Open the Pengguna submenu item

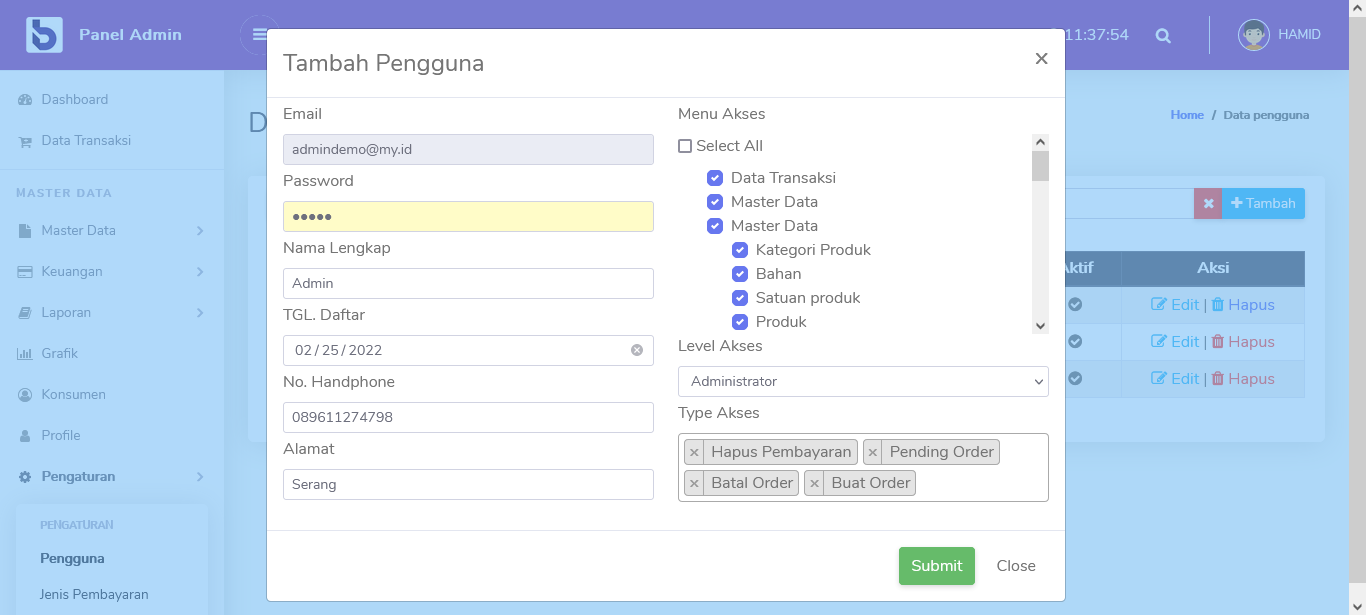tap(72, 559)
